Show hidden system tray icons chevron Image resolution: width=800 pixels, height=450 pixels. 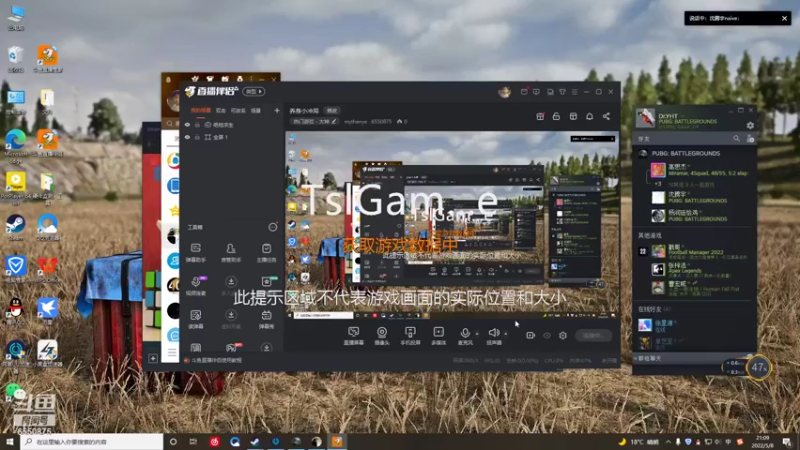(x=668, y=441)
